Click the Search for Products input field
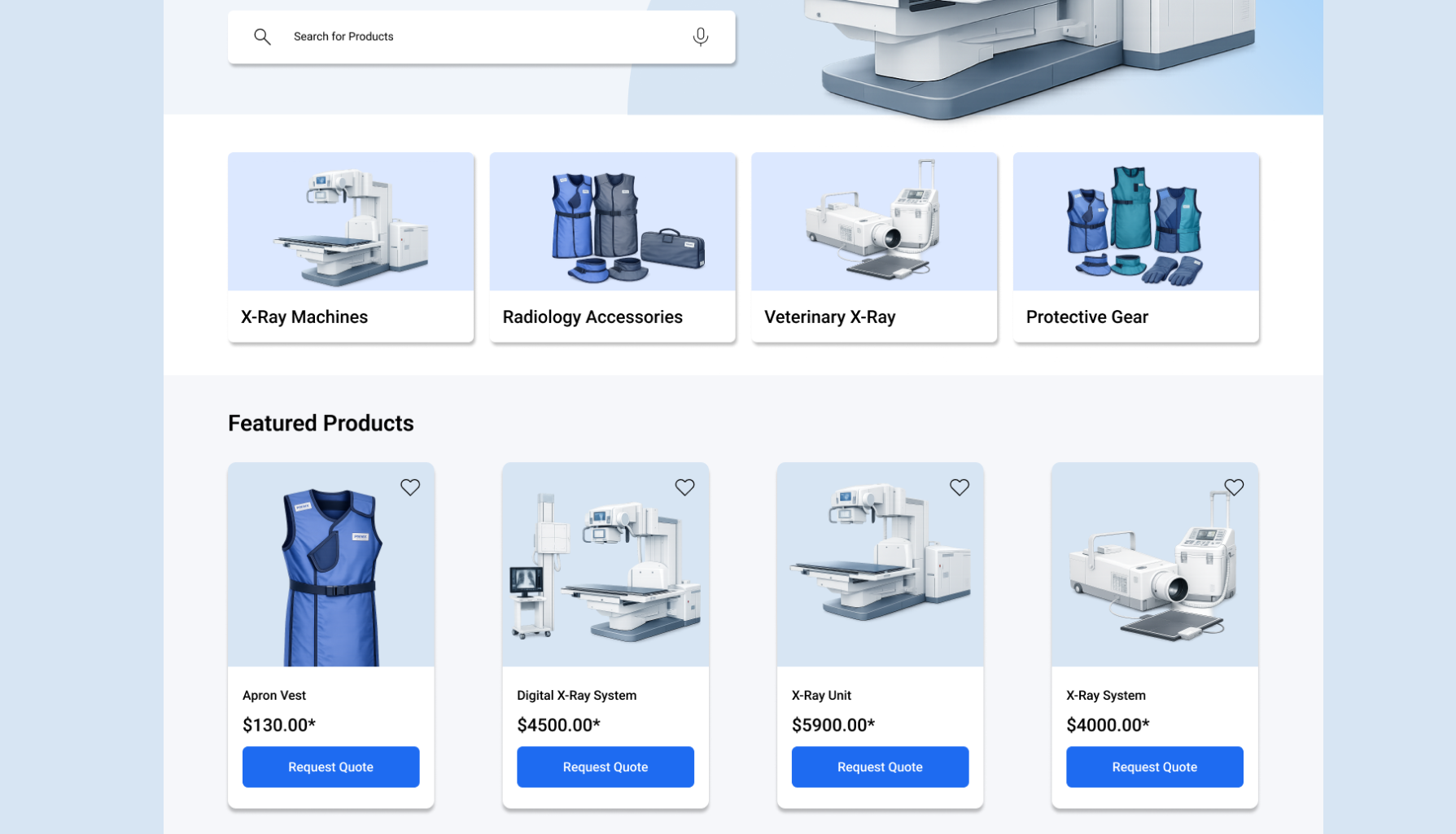This screenshot has width=1456, height=834. [480, 37]
